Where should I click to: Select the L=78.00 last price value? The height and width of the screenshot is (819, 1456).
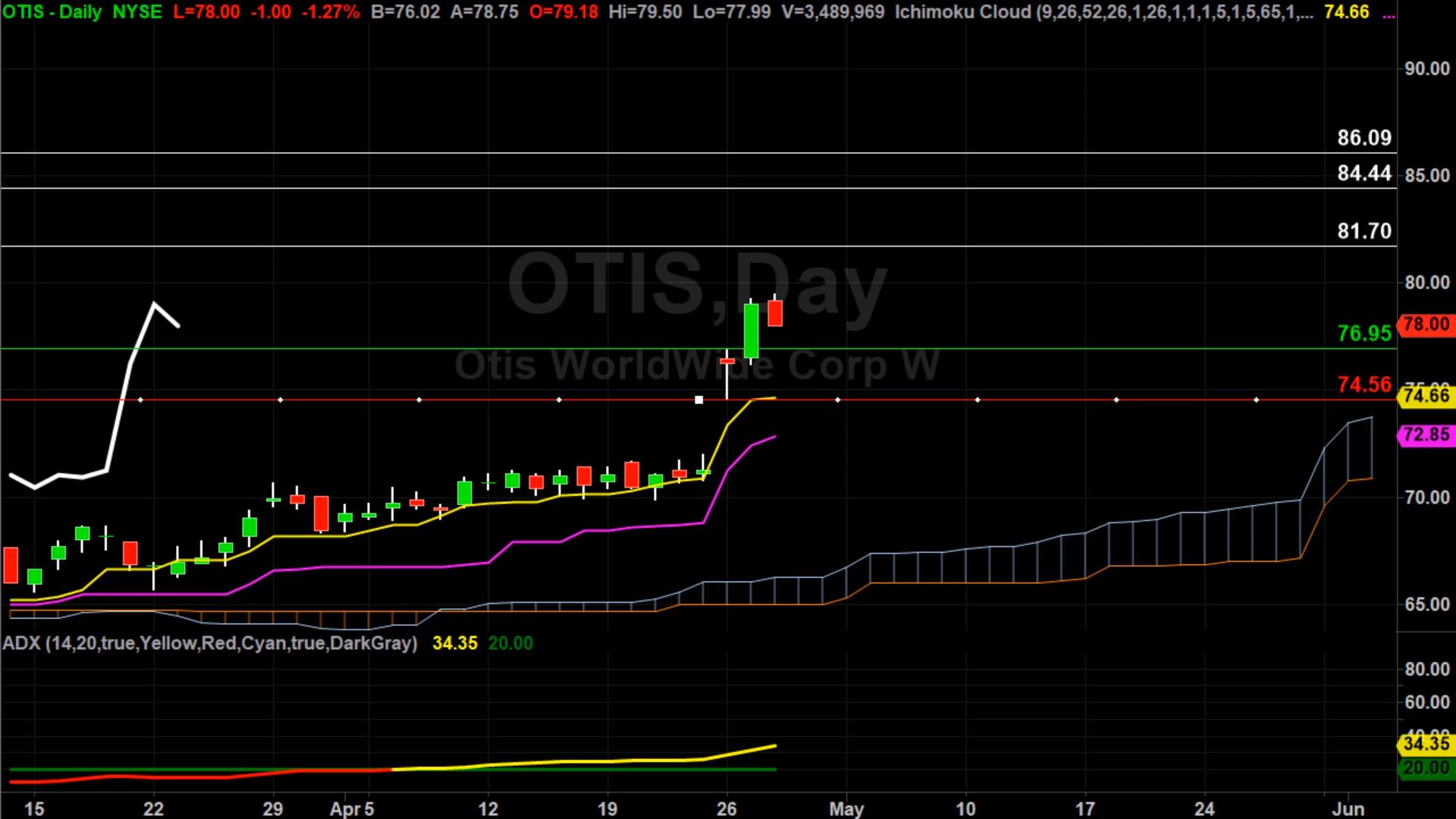[x=206, y=12]
